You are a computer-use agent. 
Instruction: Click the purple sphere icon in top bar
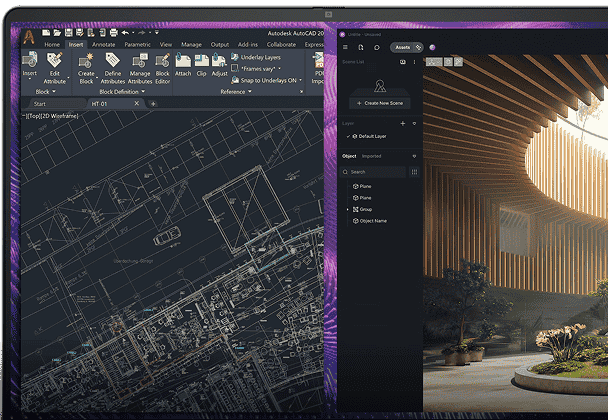point(432,47)
